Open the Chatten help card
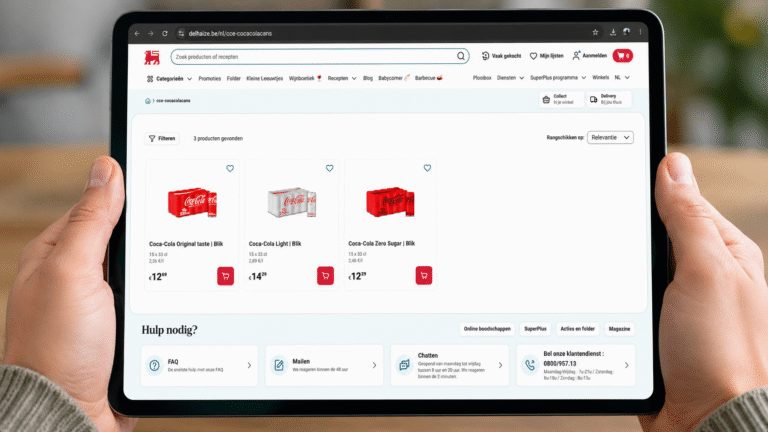The height and width of the screenshot is (432, 768). (x=450, y=365)
